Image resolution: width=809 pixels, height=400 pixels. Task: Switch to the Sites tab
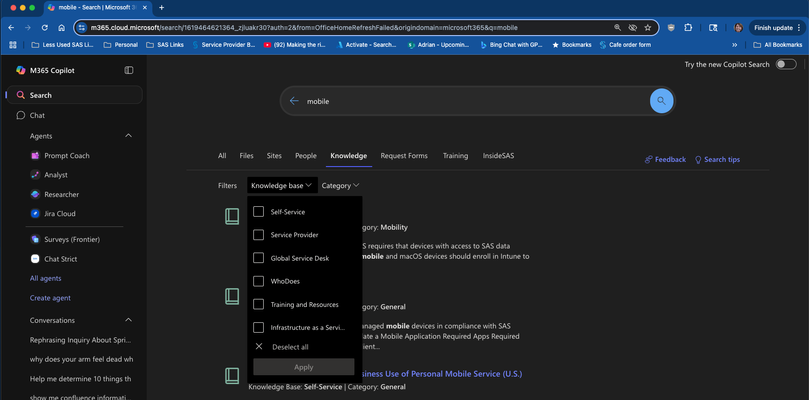274,155
